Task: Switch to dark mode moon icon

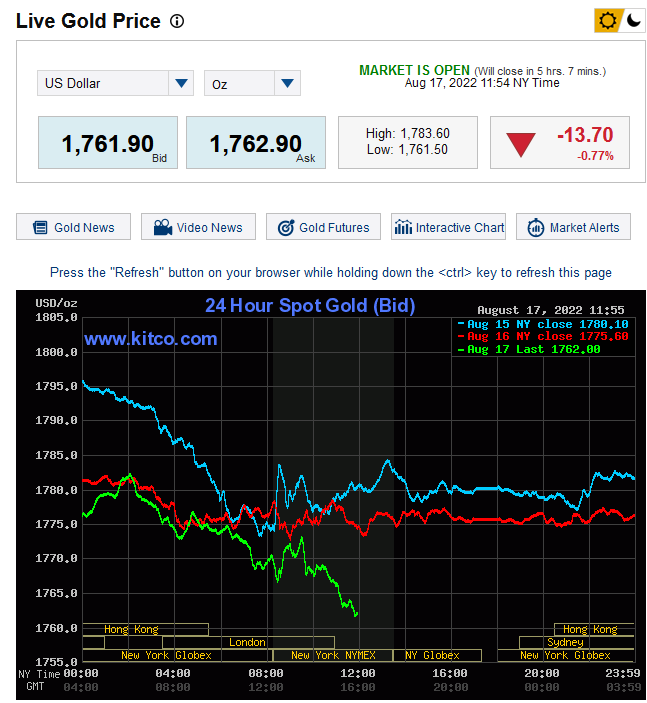Action: [633, 21]
